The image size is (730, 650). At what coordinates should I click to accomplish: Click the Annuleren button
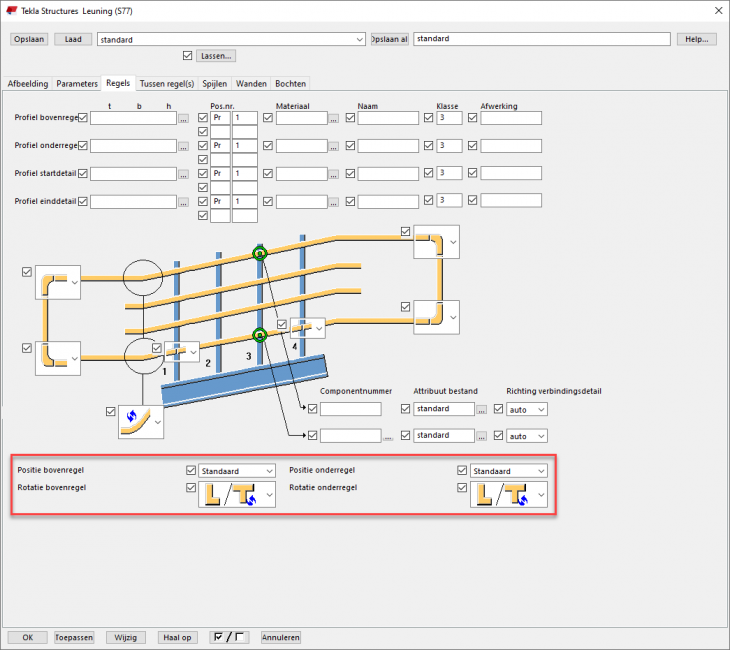click(x=280, y=637)
